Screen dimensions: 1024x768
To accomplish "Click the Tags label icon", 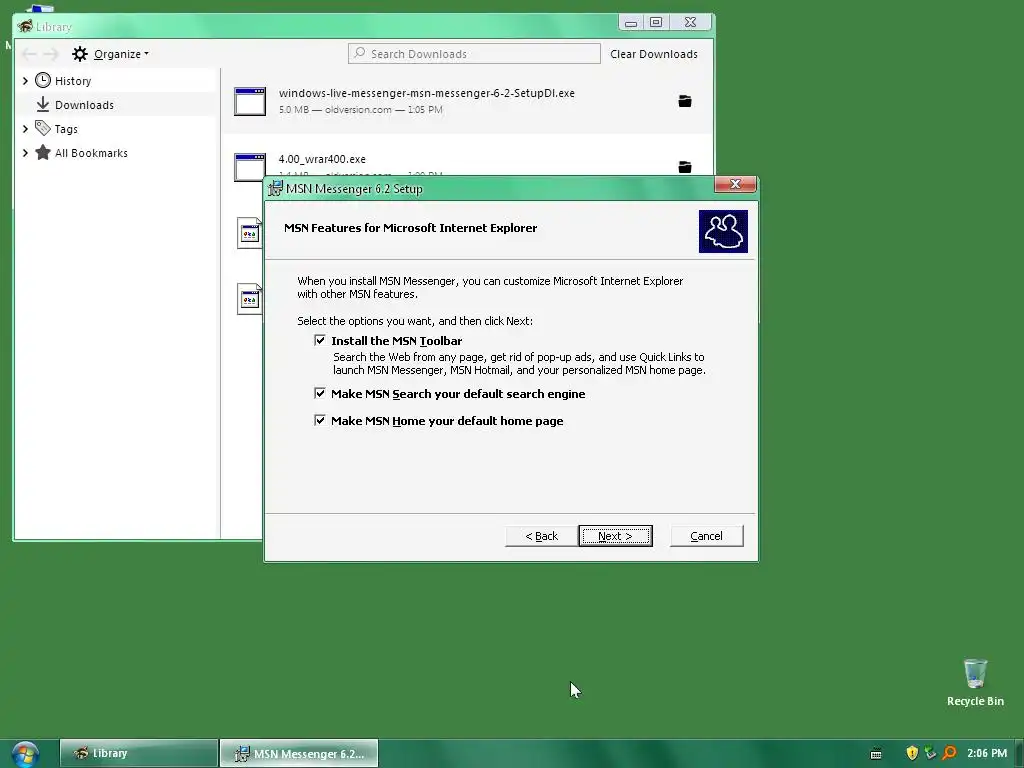I will click(x=43, y=128).
